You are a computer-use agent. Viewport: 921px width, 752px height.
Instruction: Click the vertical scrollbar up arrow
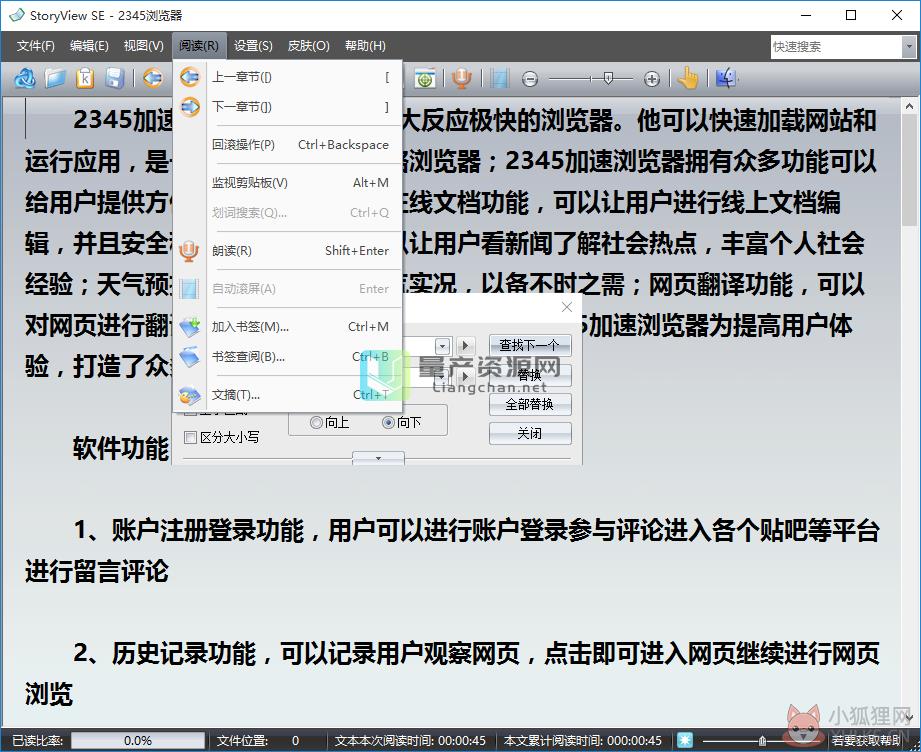tap(909, 107)
